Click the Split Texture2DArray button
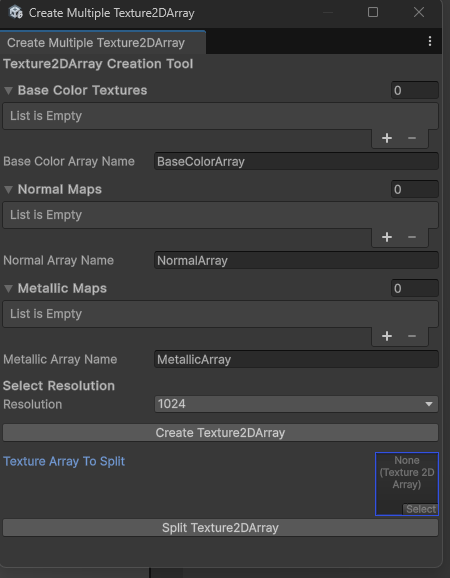The width and height of the screenshot is (450, 578). (220, 528)
